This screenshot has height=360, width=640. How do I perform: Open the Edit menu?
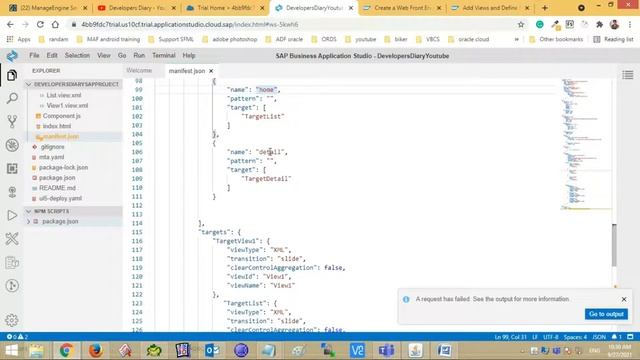[x=52, y=56]
